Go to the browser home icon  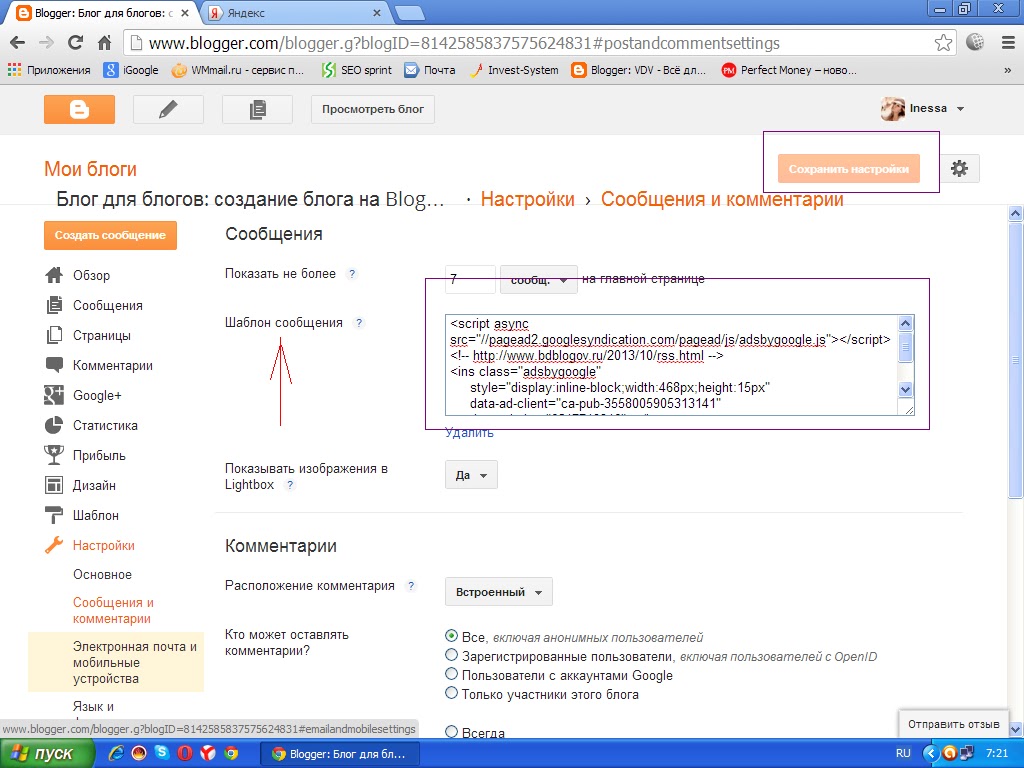pos(104,43)
